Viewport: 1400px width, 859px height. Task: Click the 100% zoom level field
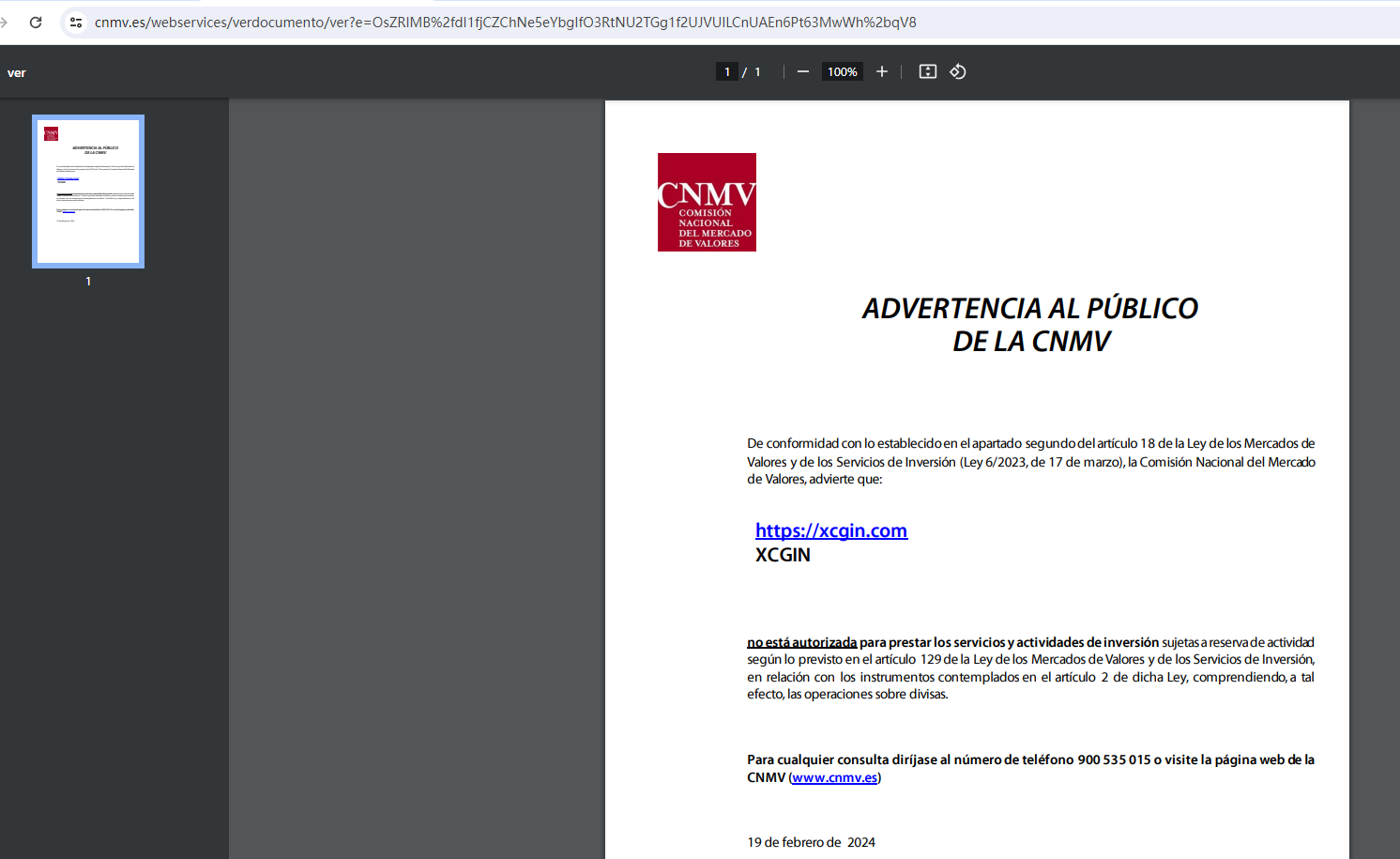pyautogui.click(x=843, y=71)
